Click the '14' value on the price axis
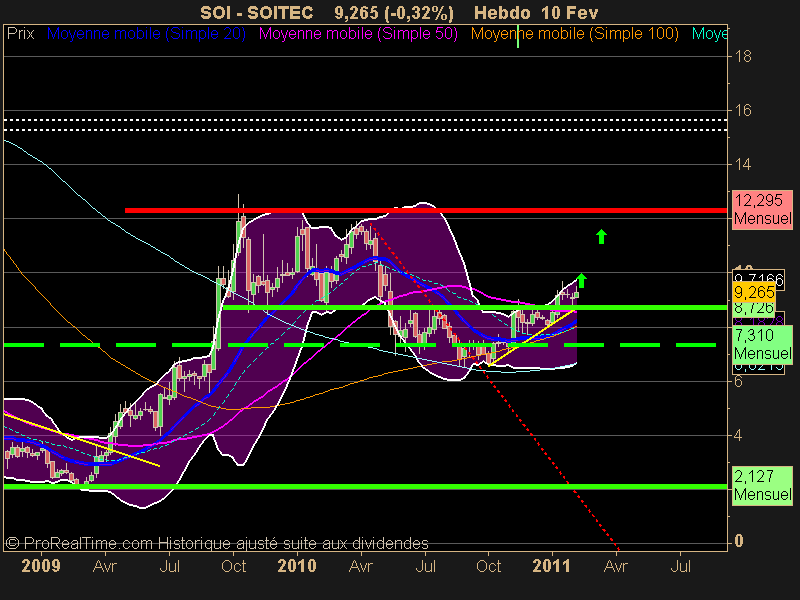Image resolution: width=800 pixels, height=600 pixels. pyautogui.click(x=743, y=164)
